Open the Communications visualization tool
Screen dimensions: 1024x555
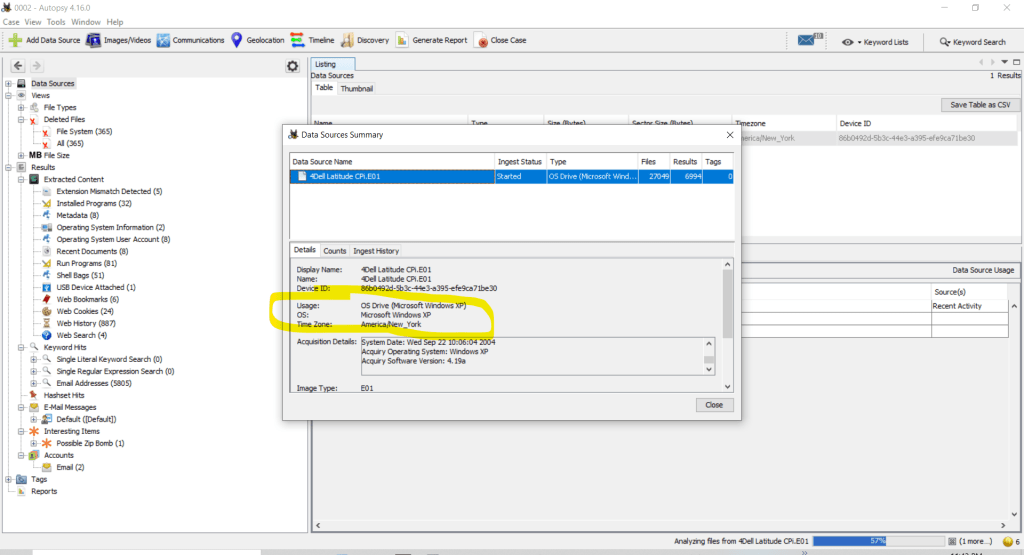(163, 41)
